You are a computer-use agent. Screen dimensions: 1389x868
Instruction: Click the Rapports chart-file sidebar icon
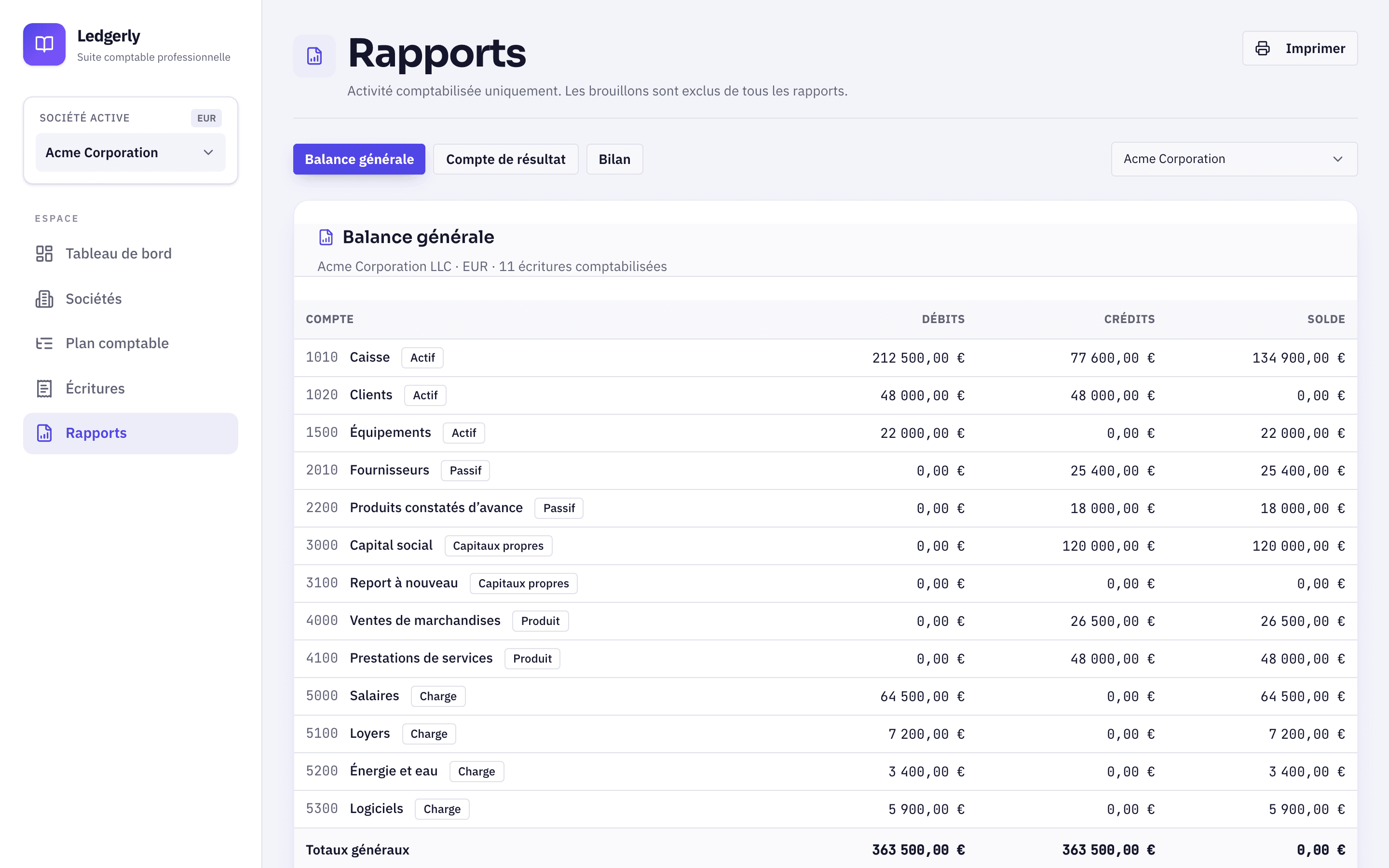(x=44, y=433)
